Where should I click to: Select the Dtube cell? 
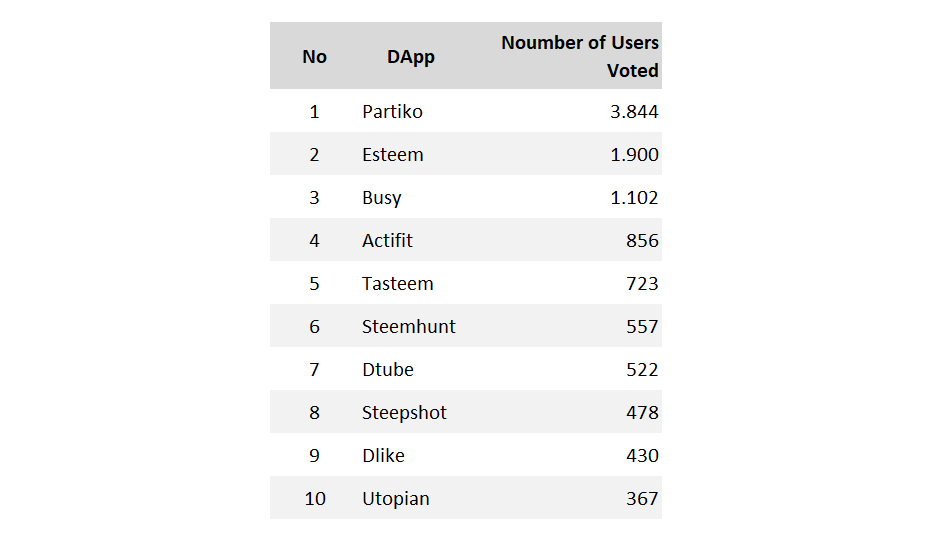click(387, 370)
